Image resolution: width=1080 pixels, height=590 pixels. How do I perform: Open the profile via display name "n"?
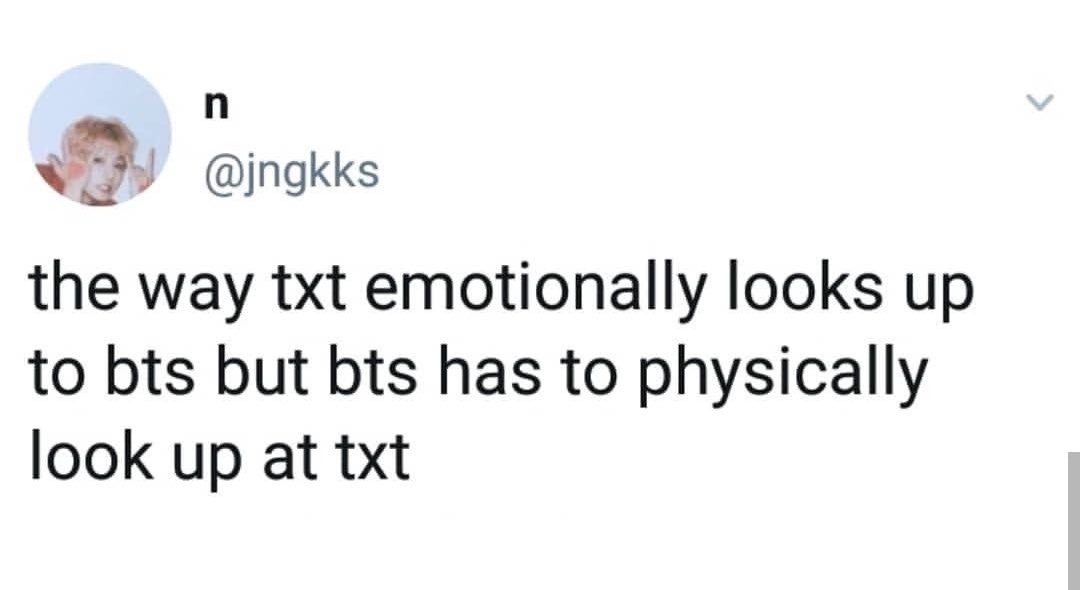coord(216,107)
